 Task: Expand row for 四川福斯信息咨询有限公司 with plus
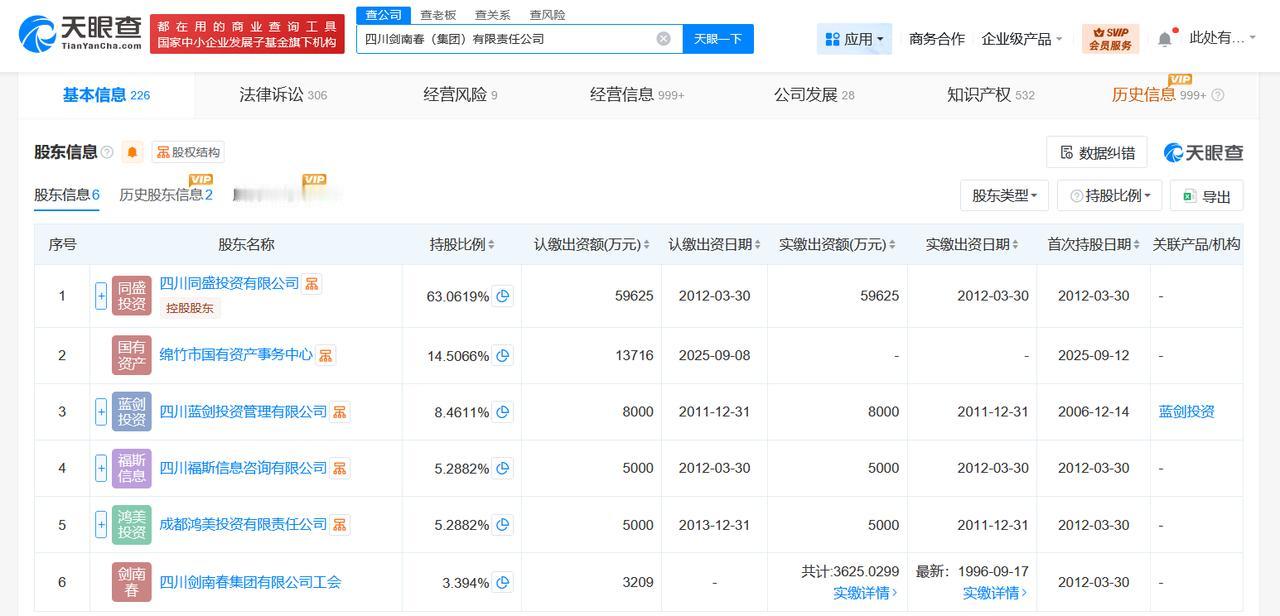click(101, 468)
